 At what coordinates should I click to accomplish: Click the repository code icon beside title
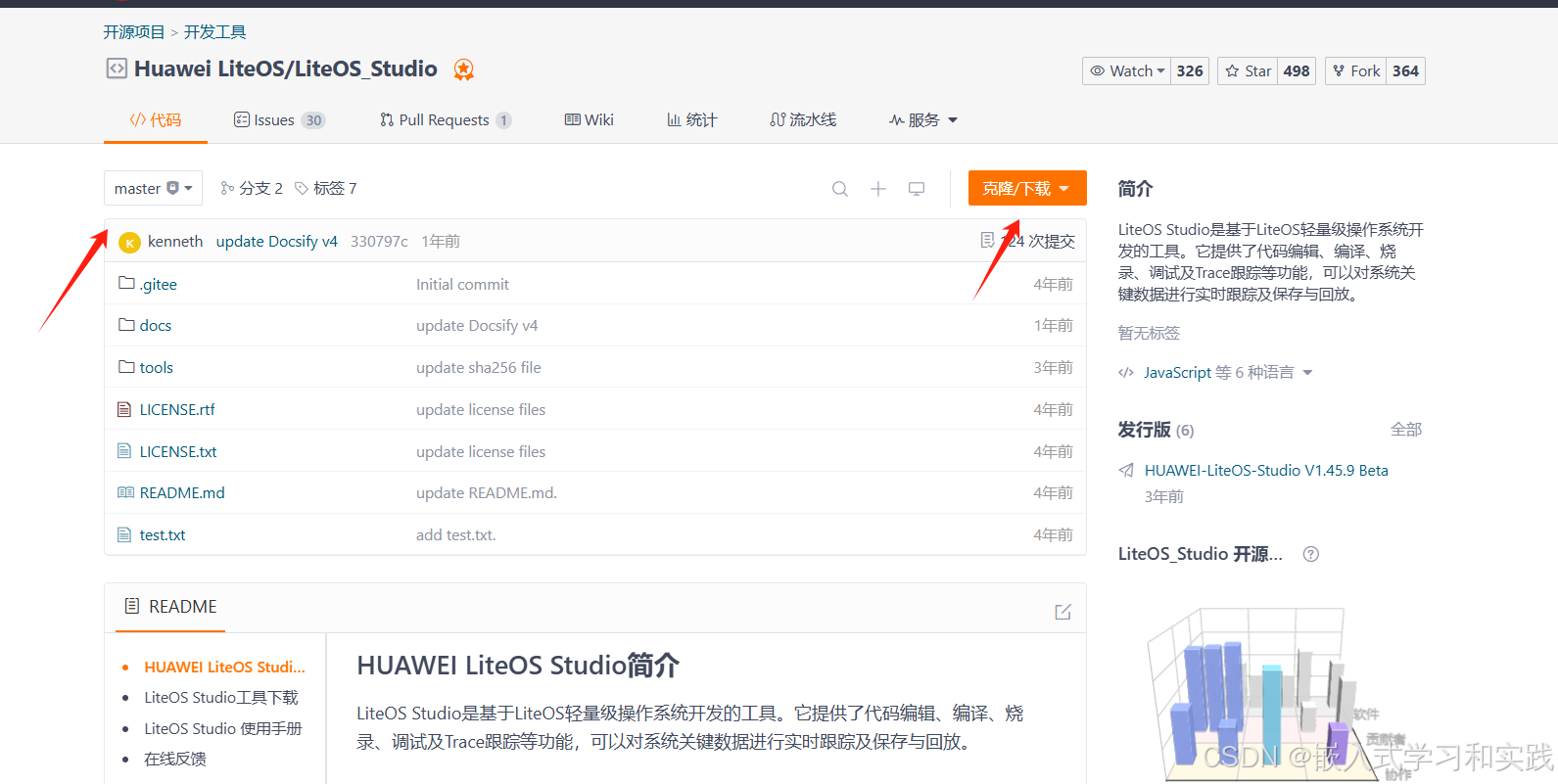tap(117, 69)
